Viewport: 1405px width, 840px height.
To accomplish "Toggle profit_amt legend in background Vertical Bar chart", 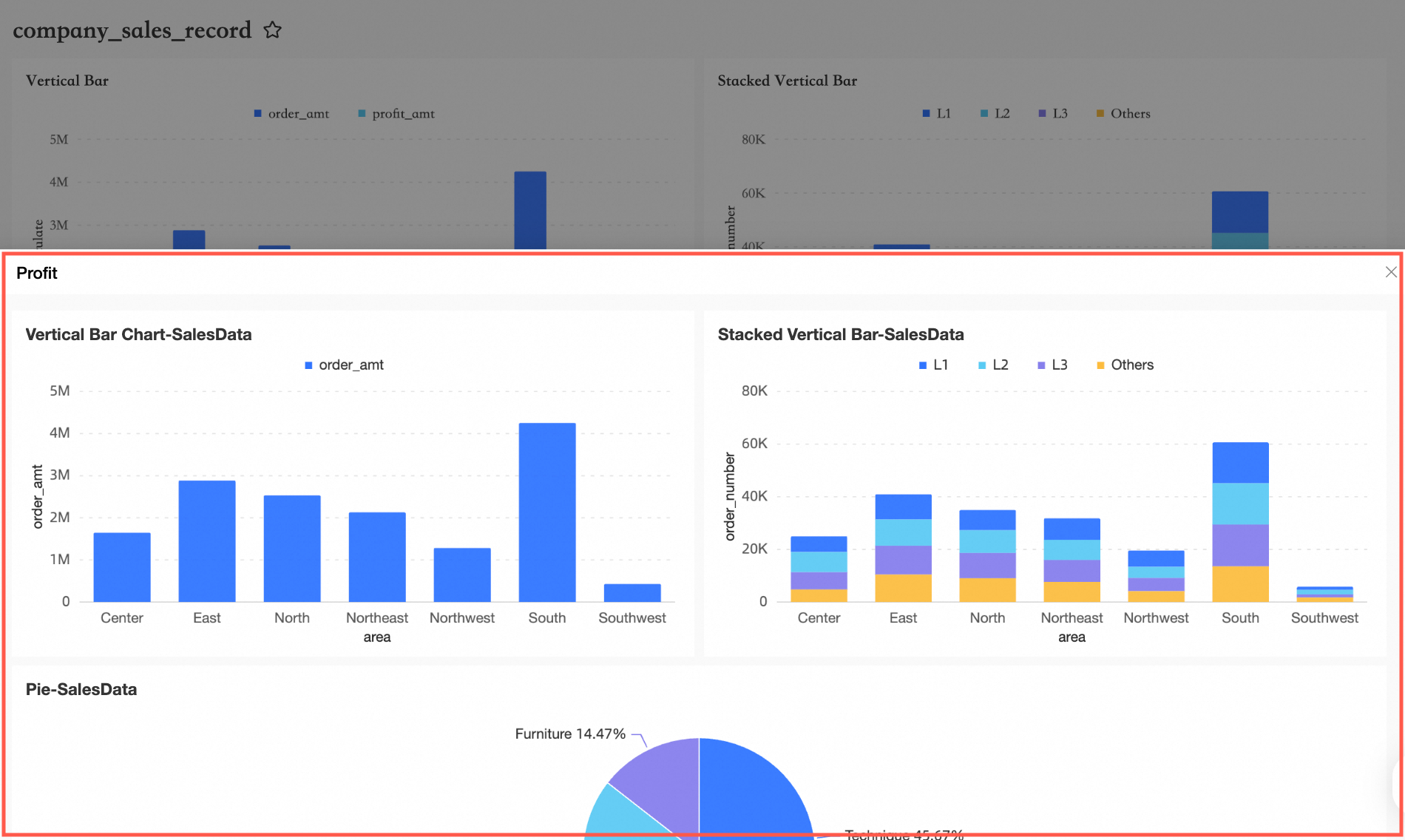I will 396,113.
